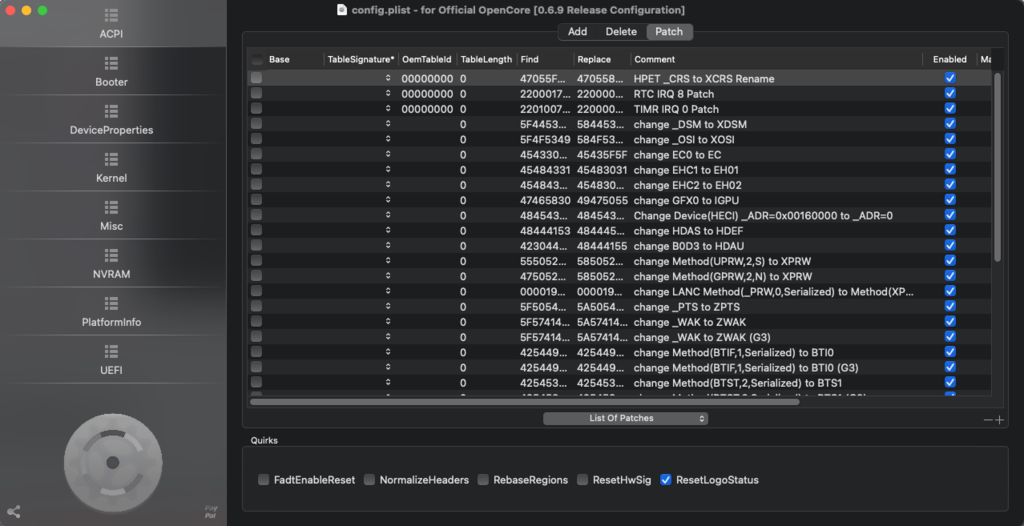1024x526 pixels.
Task: Toggle the NormalizeHeaders quirk checkbox
Action: click(369, 480)
